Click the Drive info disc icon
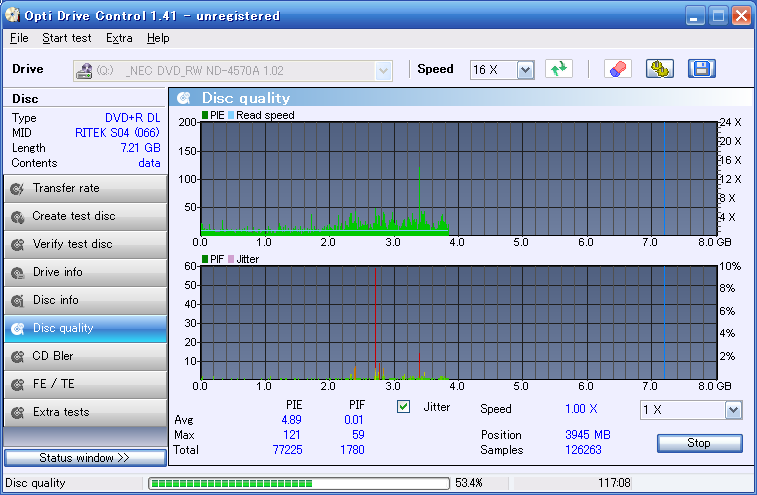The image size is (757, 495). [17, 273]
